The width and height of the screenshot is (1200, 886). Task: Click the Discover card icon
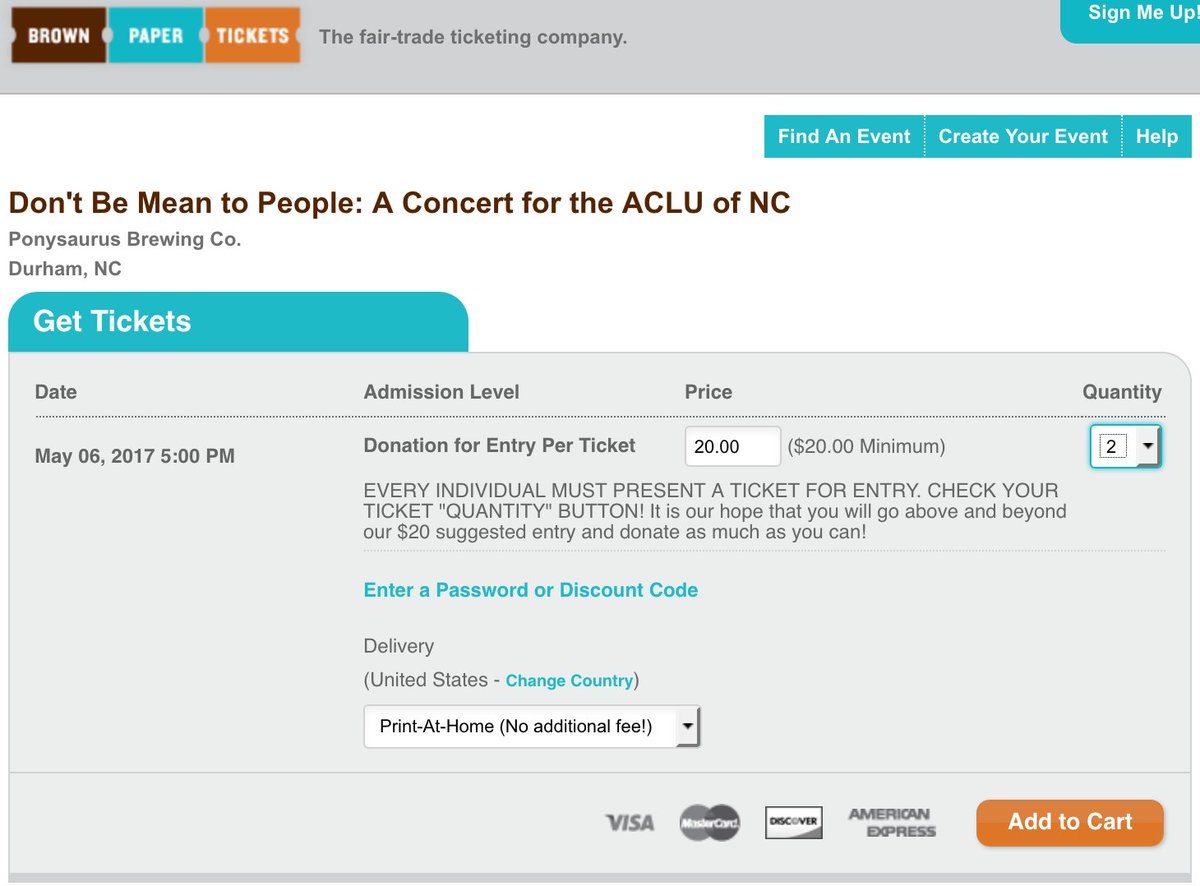tap(793, 822)
